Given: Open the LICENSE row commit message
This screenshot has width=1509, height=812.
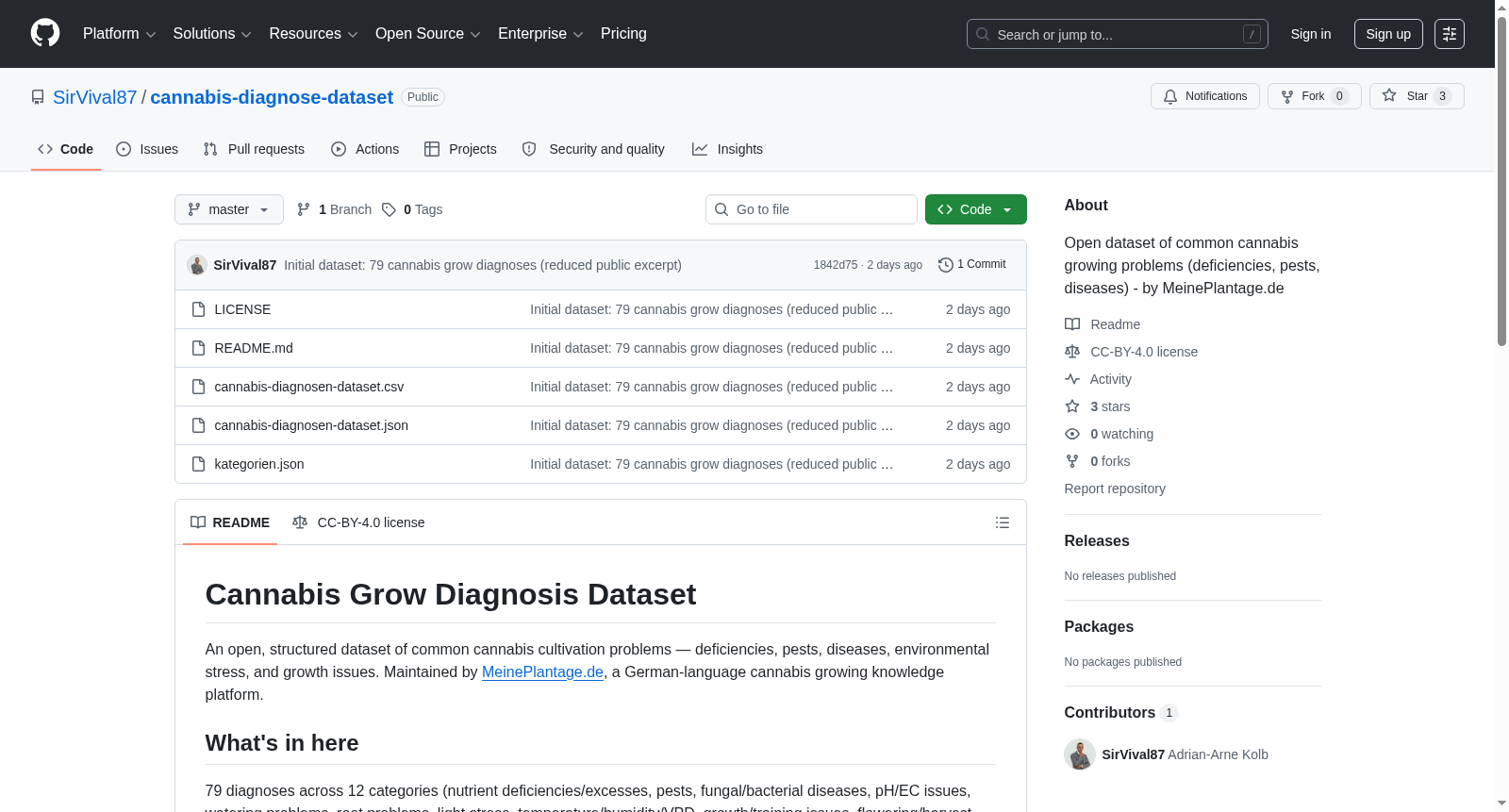Looking at the screenshot, I should tap(711, 309).
